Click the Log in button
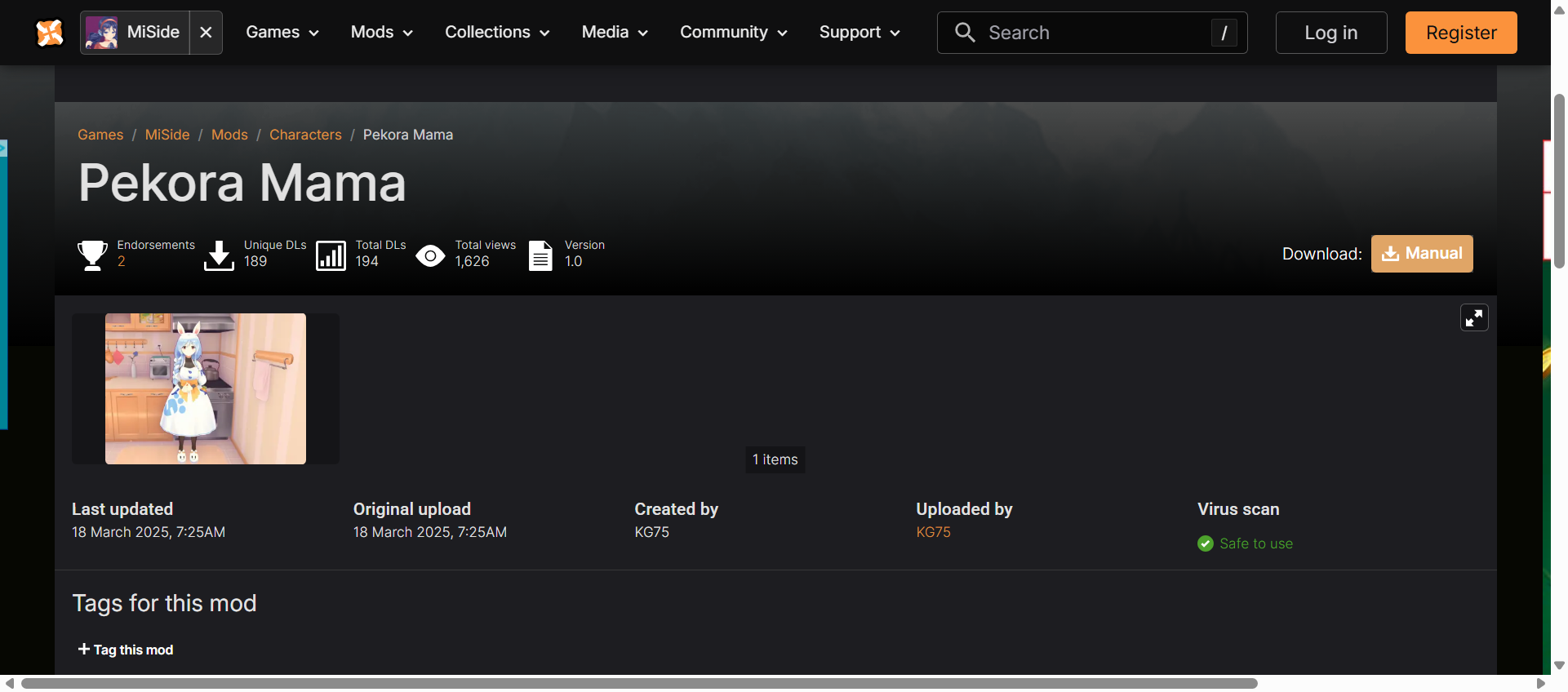Viewport: 1568px width, 692px height. click(x=1331, y=33)
